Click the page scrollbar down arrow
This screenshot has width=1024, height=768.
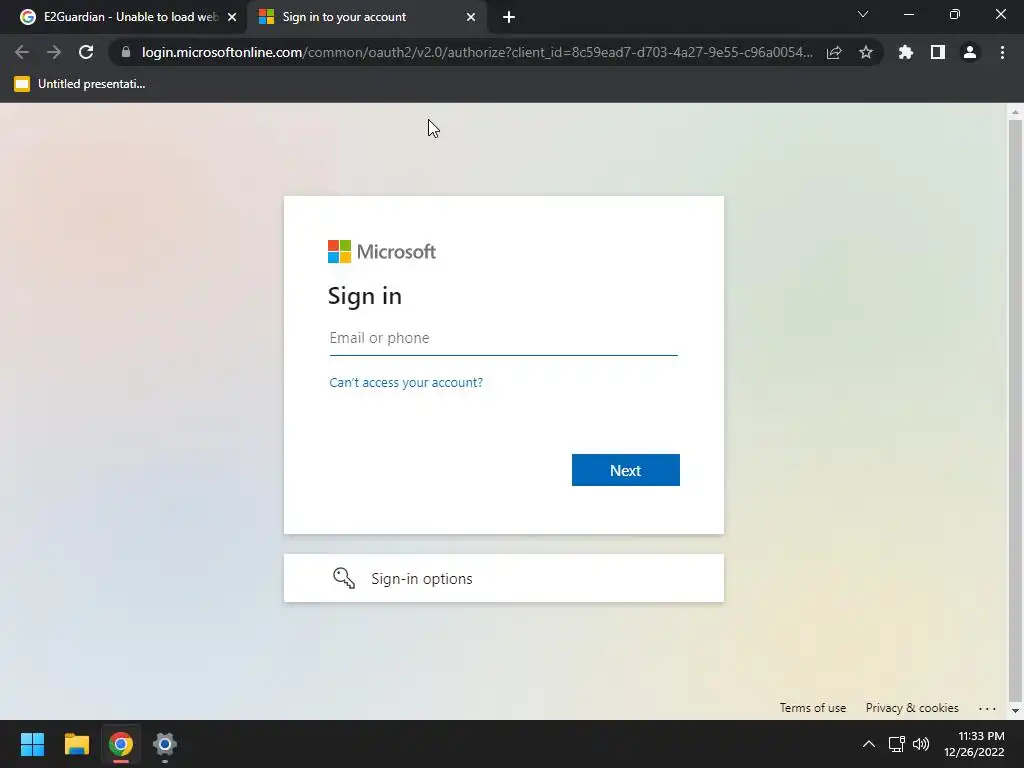point(1015,711)
